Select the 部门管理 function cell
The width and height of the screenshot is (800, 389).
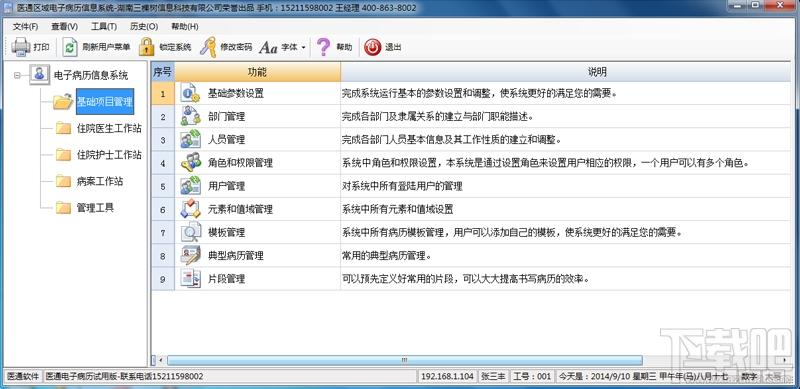tap(257, 116)
